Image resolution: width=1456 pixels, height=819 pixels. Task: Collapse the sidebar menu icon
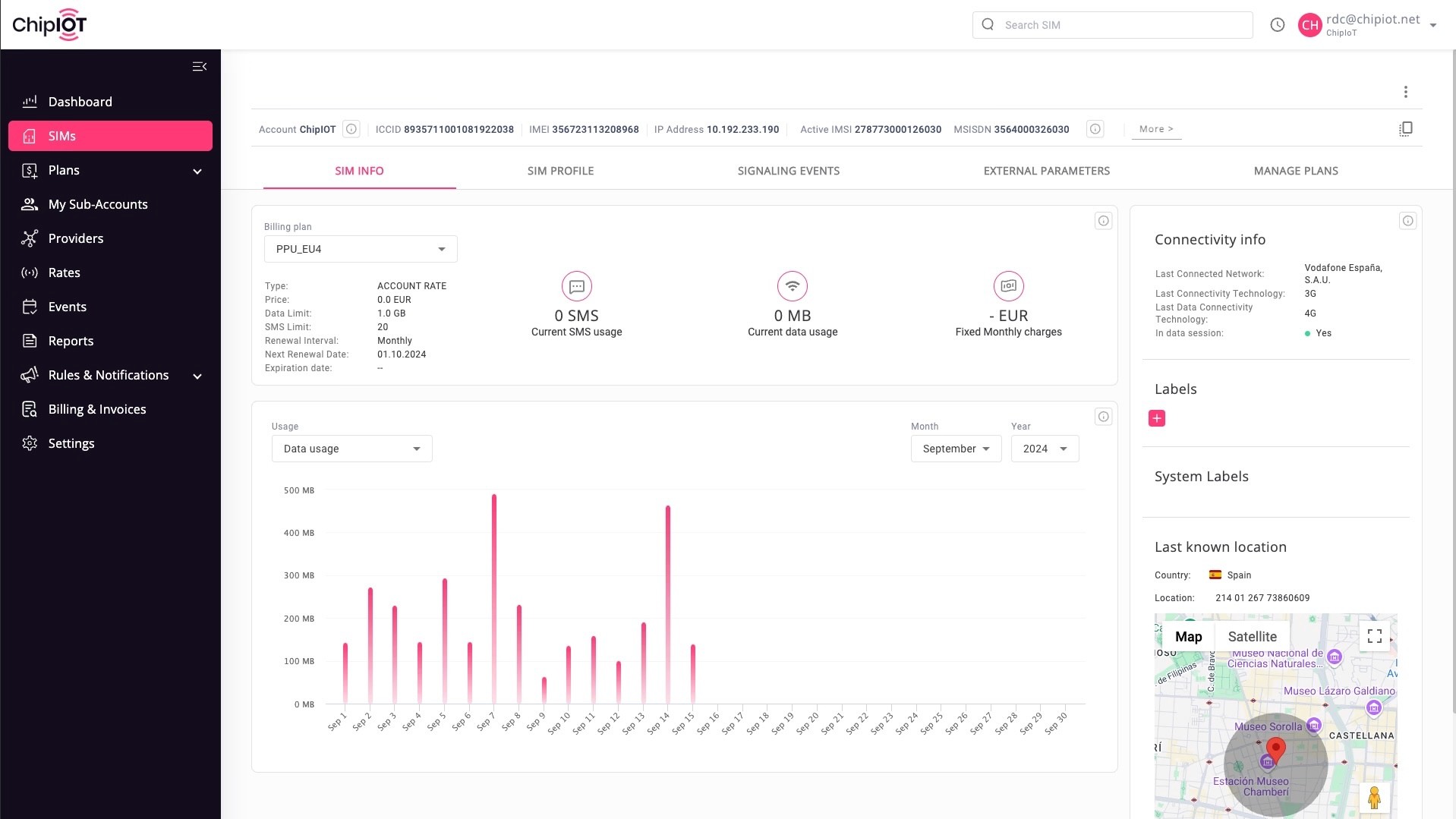pos(200,67)
